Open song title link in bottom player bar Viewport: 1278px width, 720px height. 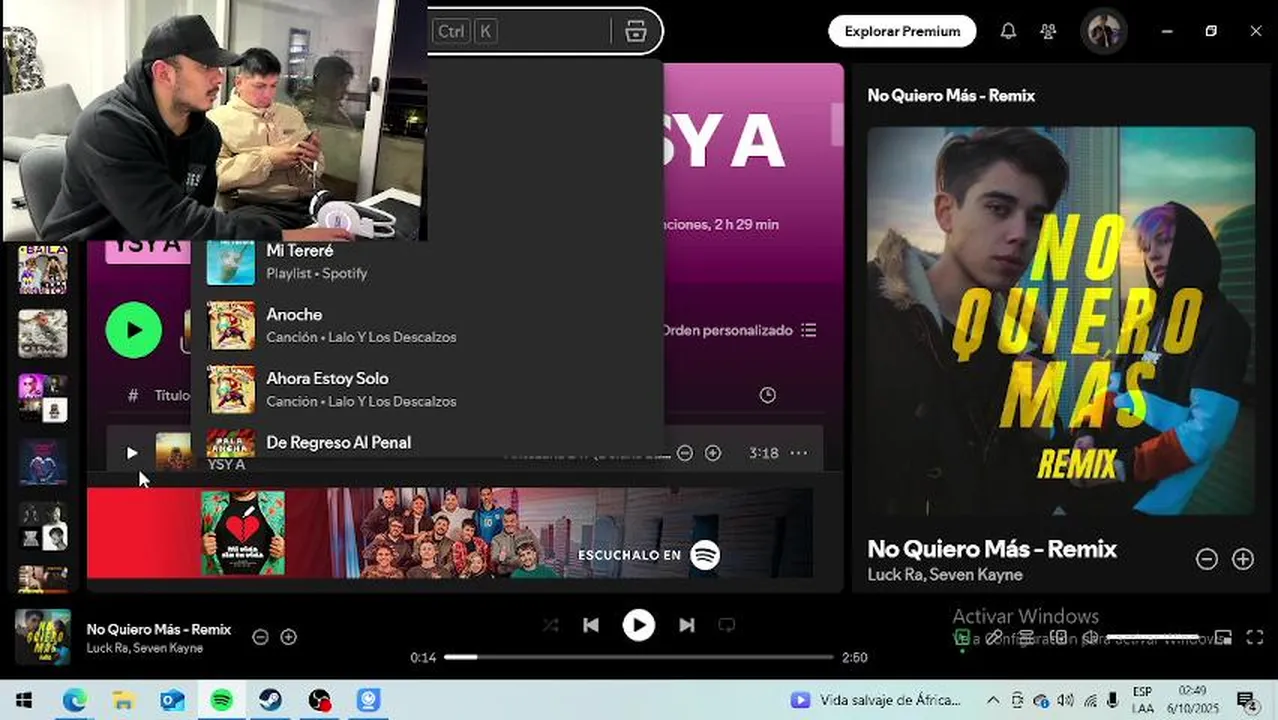[x=159, y=629]
